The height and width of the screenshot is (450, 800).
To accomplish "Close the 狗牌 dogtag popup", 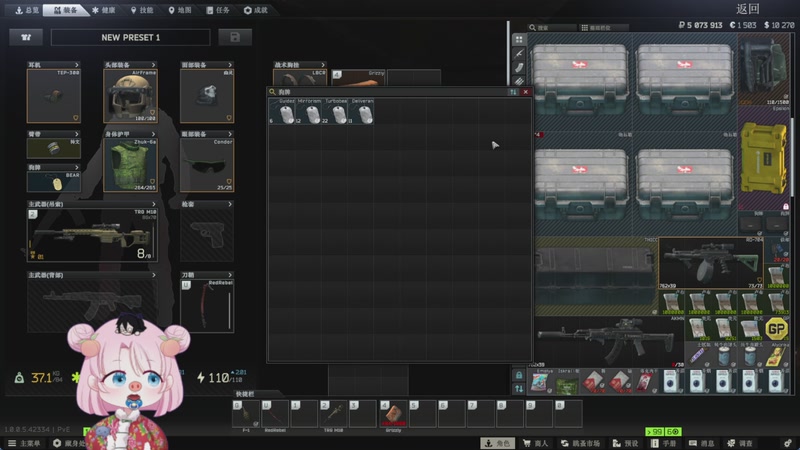I will point(526,92).
